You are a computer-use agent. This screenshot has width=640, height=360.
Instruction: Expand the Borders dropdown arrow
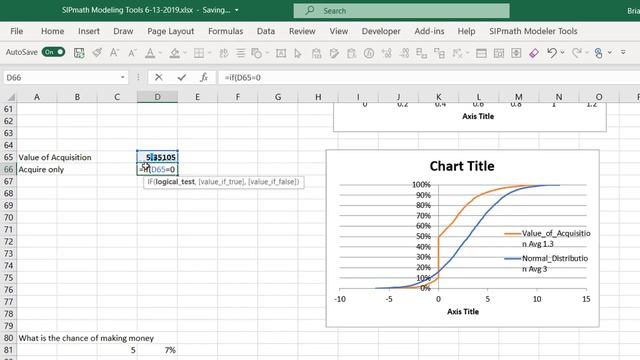click(x=209, y=53)
